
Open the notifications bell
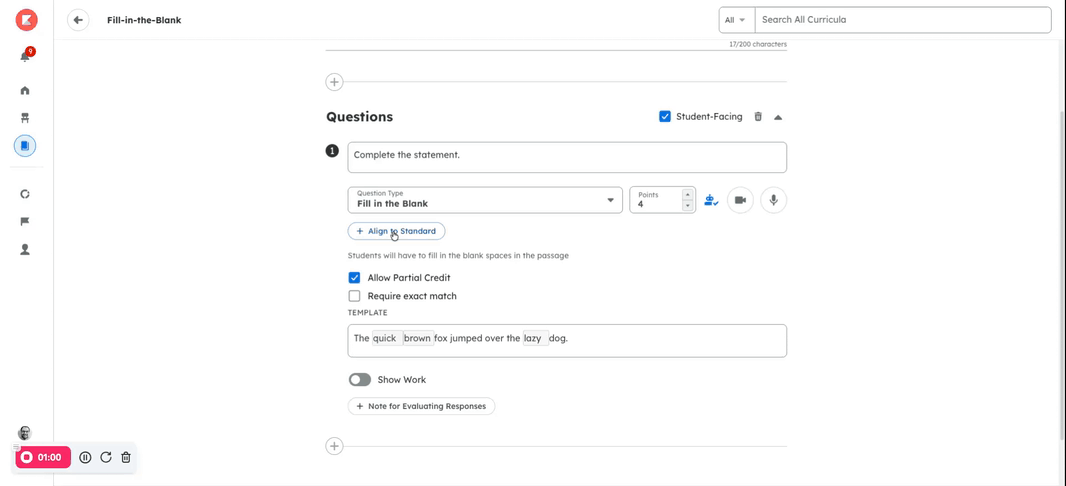pos(26,56)
